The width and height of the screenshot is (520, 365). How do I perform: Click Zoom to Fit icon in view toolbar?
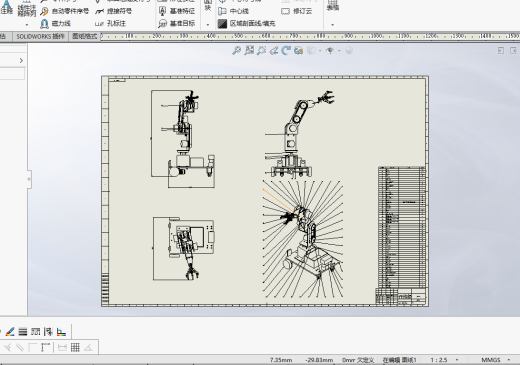(x=237, y=51)
